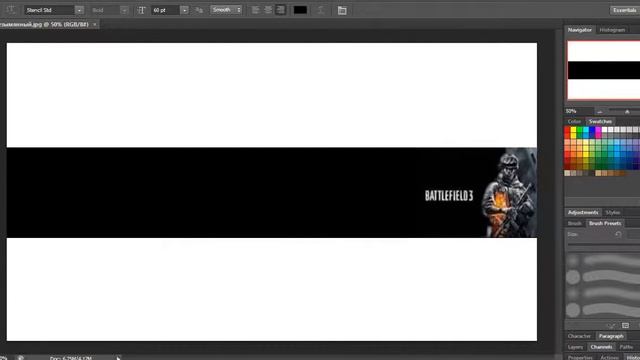Switch to the Swatches tab

(600, 122)
